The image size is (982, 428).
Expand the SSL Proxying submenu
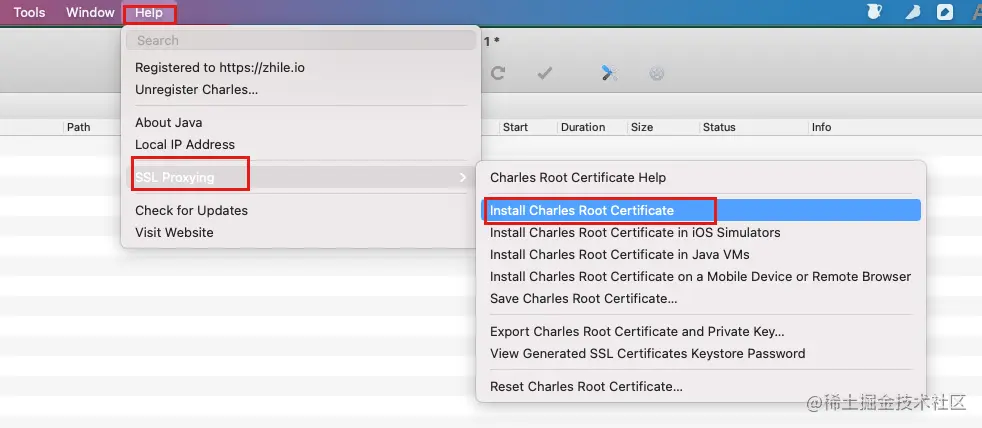(301, 178)
